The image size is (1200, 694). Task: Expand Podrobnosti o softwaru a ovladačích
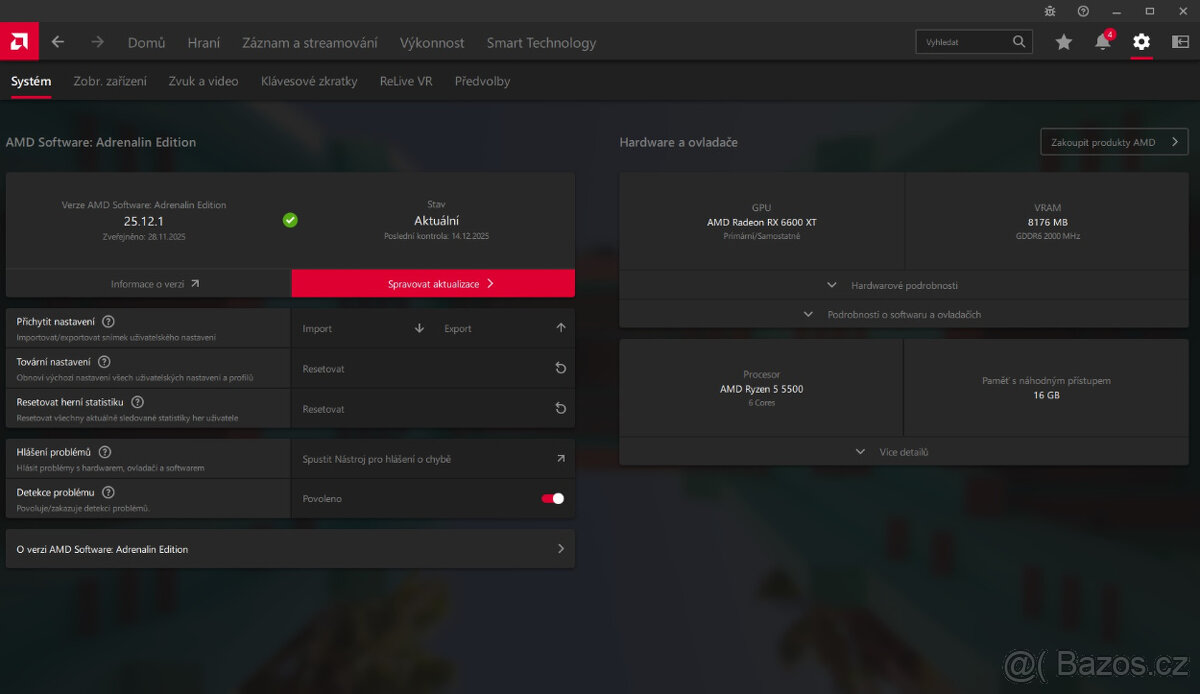903,314
